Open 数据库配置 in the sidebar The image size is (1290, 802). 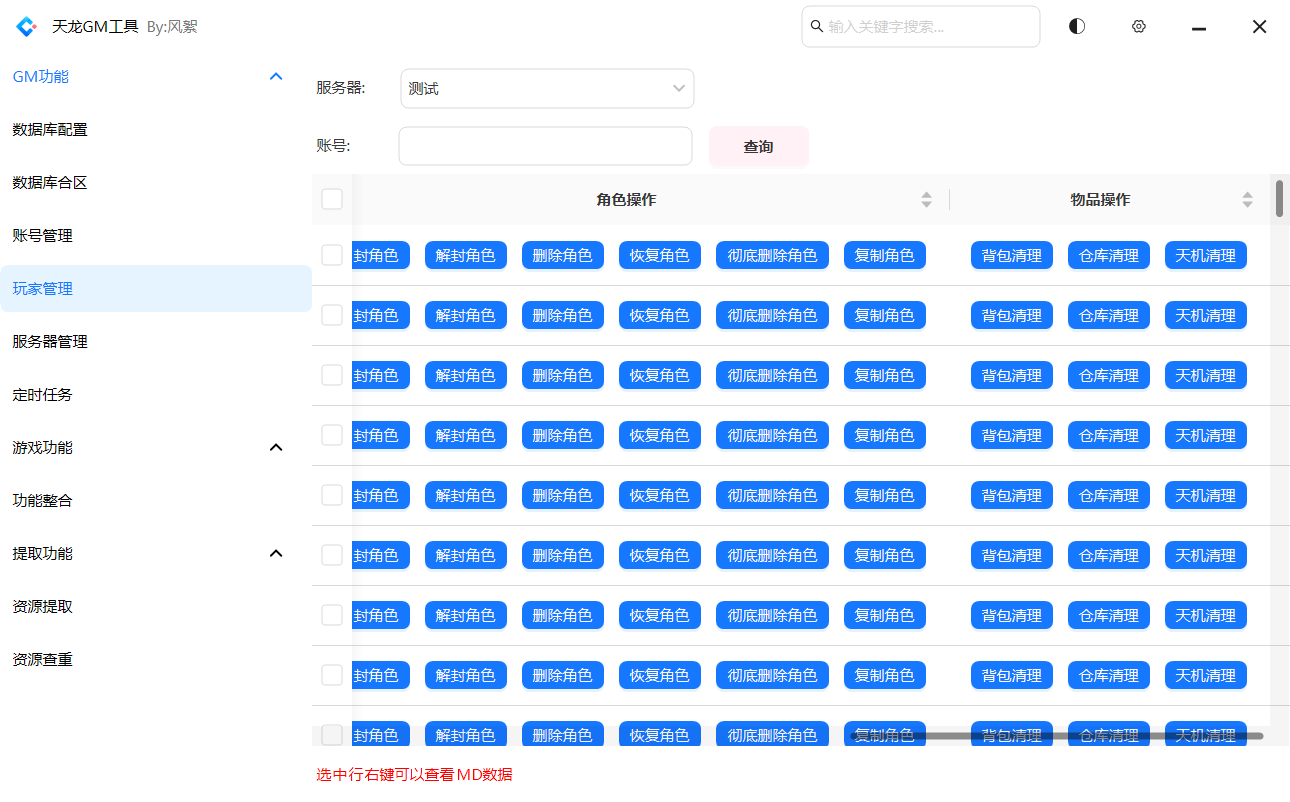tap(50, 130)
